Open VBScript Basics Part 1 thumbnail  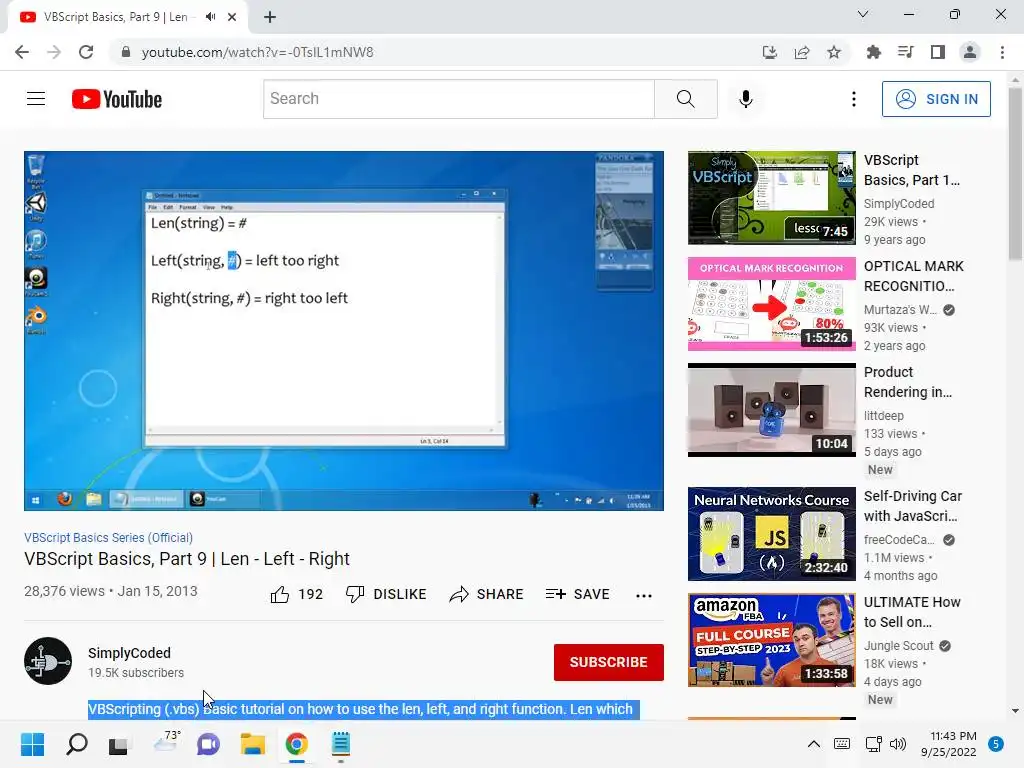[771, 198]
